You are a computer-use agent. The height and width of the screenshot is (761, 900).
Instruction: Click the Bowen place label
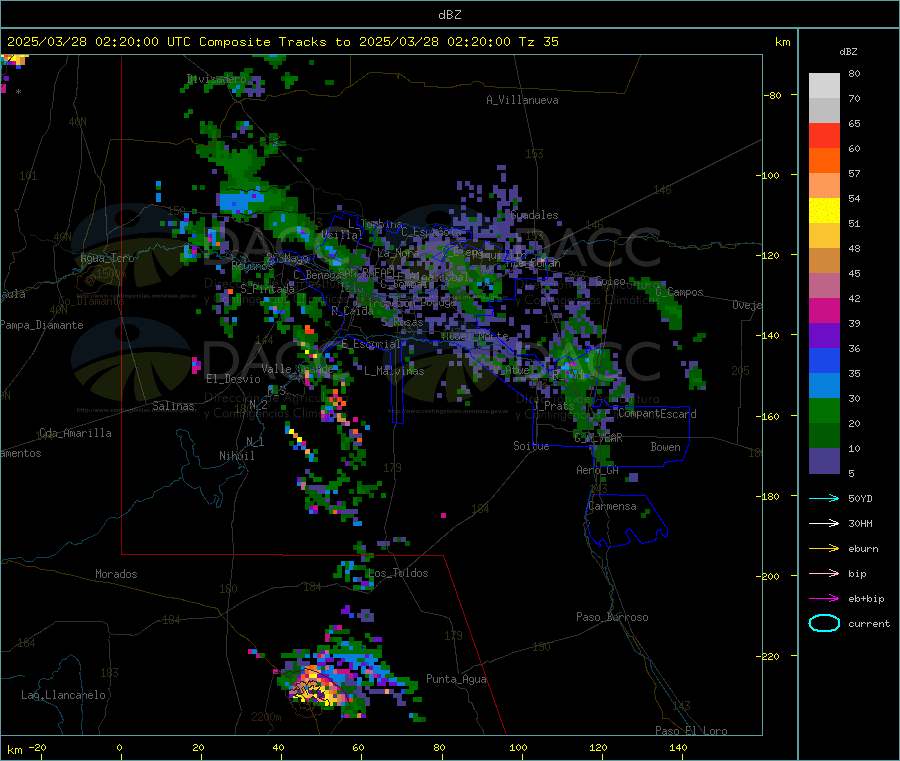pos(666,447)
